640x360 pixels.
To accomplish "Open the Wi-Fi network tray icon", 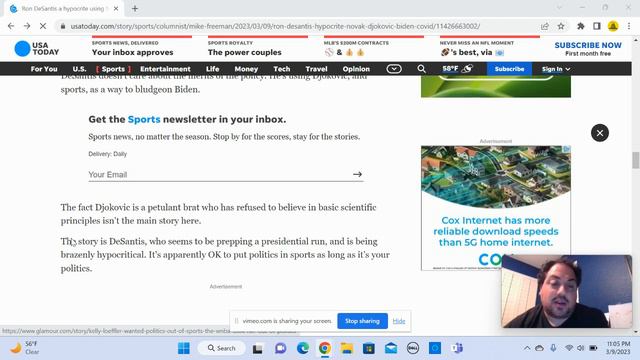I will pyautogui.click(x=569, y=348).
